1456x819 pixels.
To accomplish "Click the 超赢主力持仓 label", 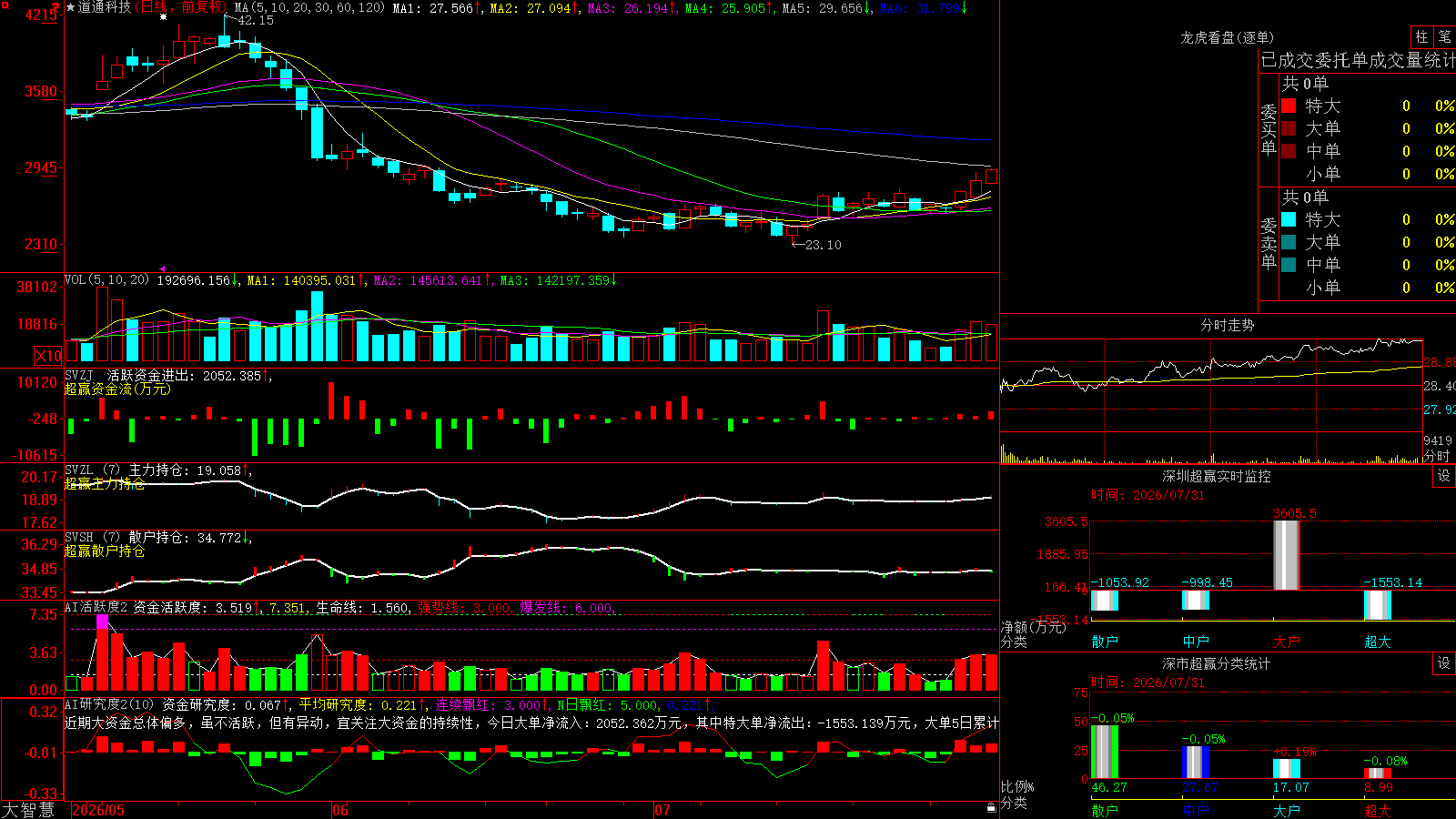I will pos(105,483).
